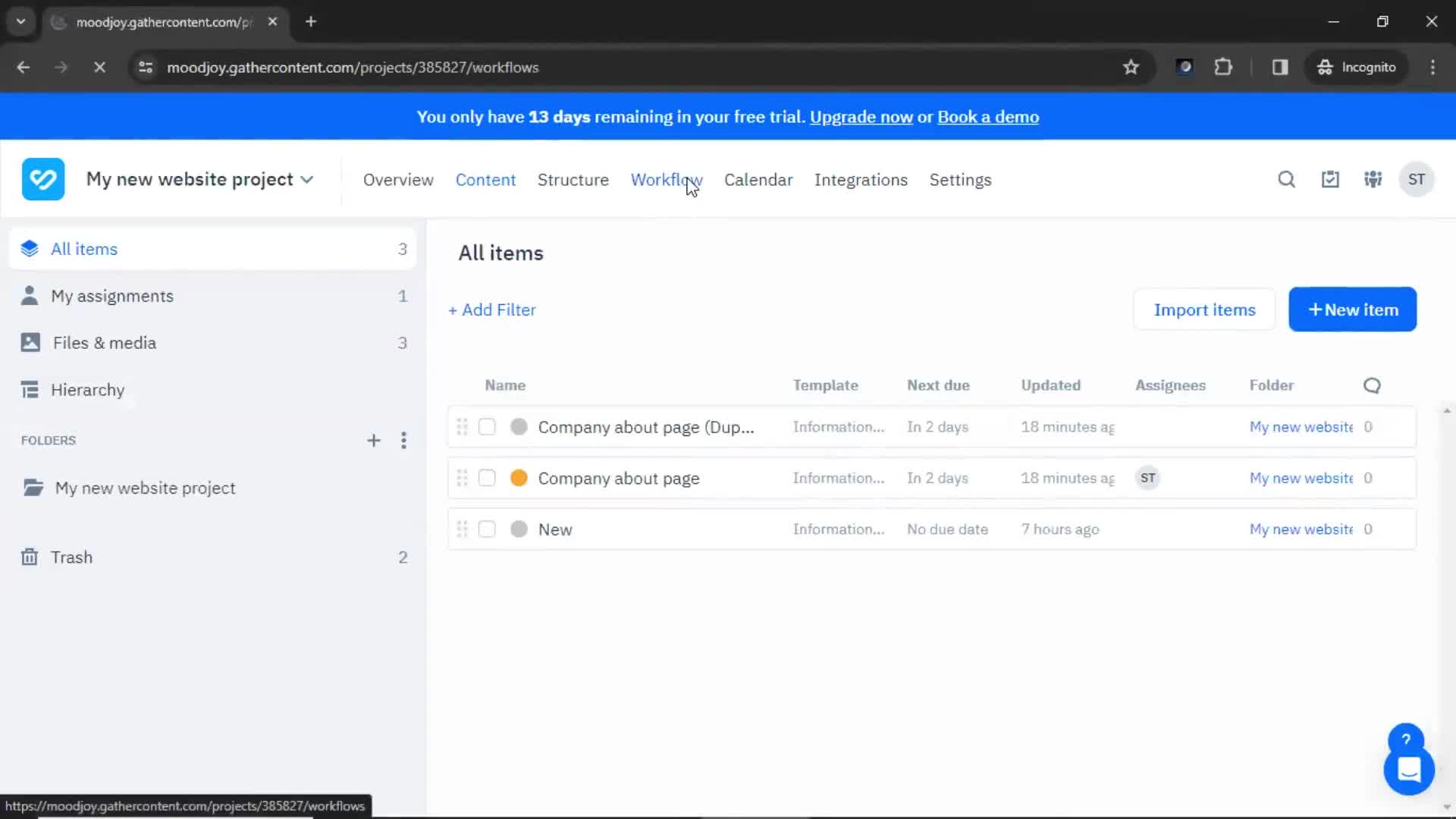Screen dimensions: 1456x819
Task: Toggle checkbox for Company about page
Action: [x=487, y=478]
